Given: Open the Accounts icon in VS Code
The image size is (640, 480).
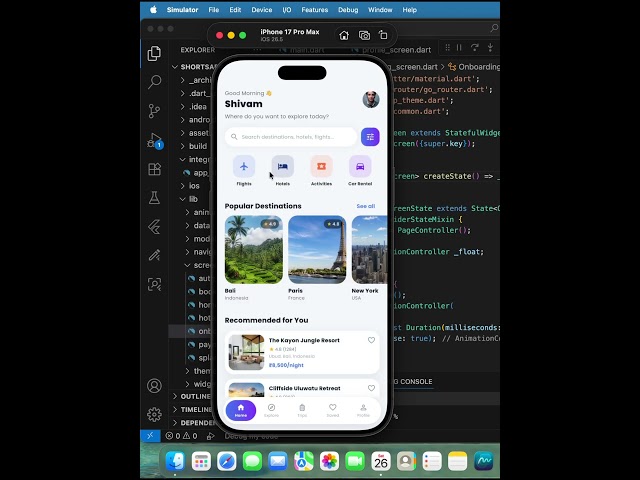Looking at the screenshot, I should click(154, 386).
